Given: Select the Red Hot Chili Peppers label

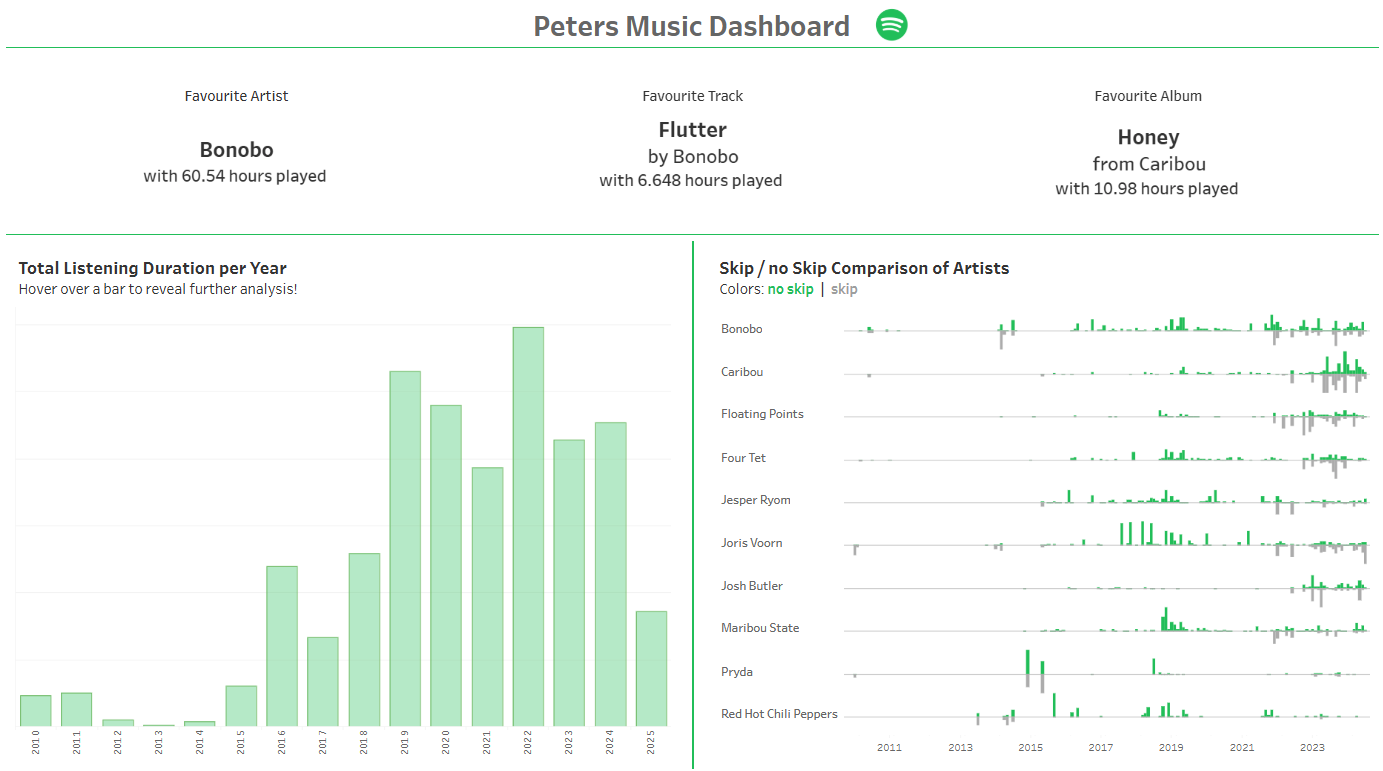Looking at the screenshot, I should pyautogui.click(x=779, y=714).
